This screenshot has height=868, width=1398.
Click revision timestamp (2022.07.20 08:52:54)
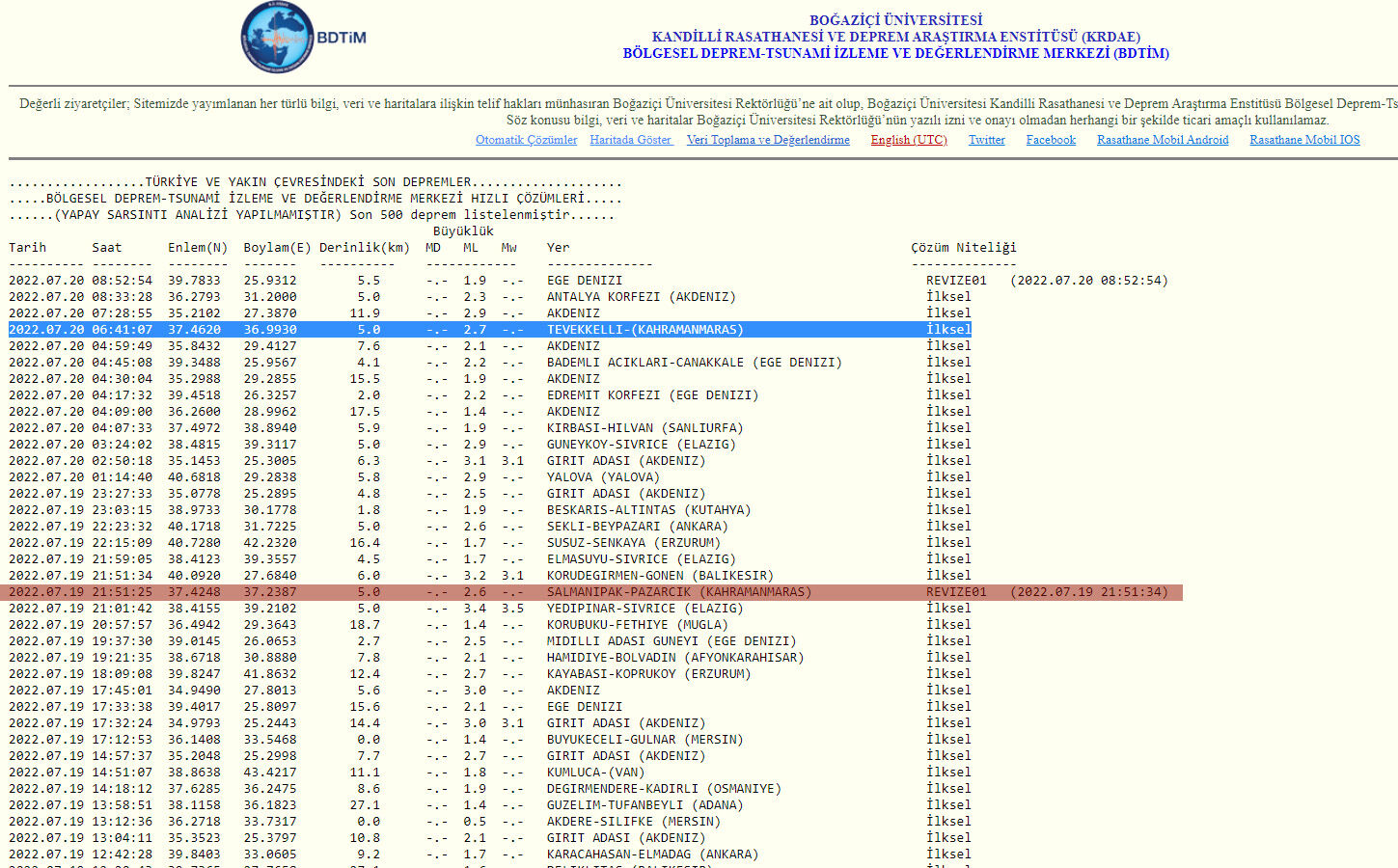1089,281
